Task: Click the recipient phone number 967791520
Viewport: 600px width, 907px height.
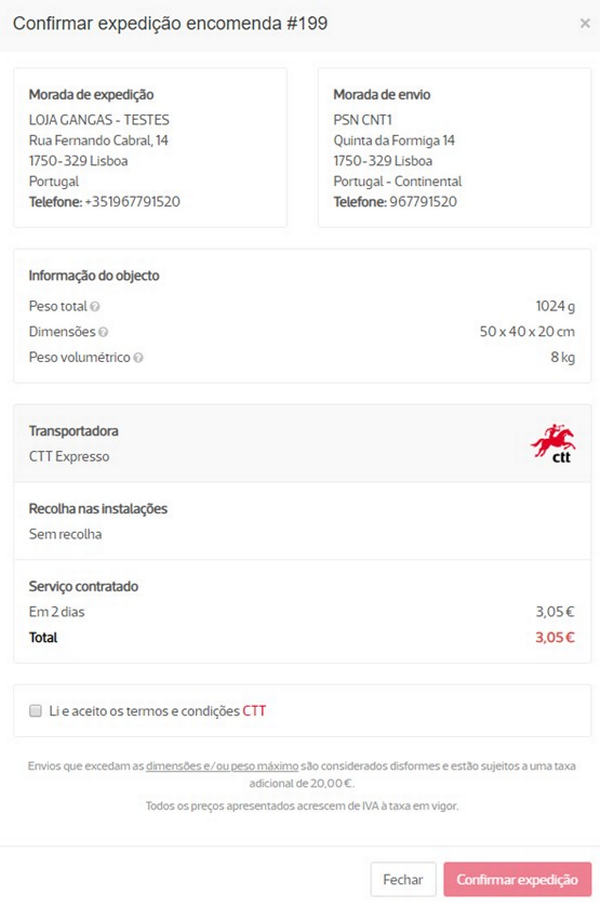Action: (x=422, y=202)
